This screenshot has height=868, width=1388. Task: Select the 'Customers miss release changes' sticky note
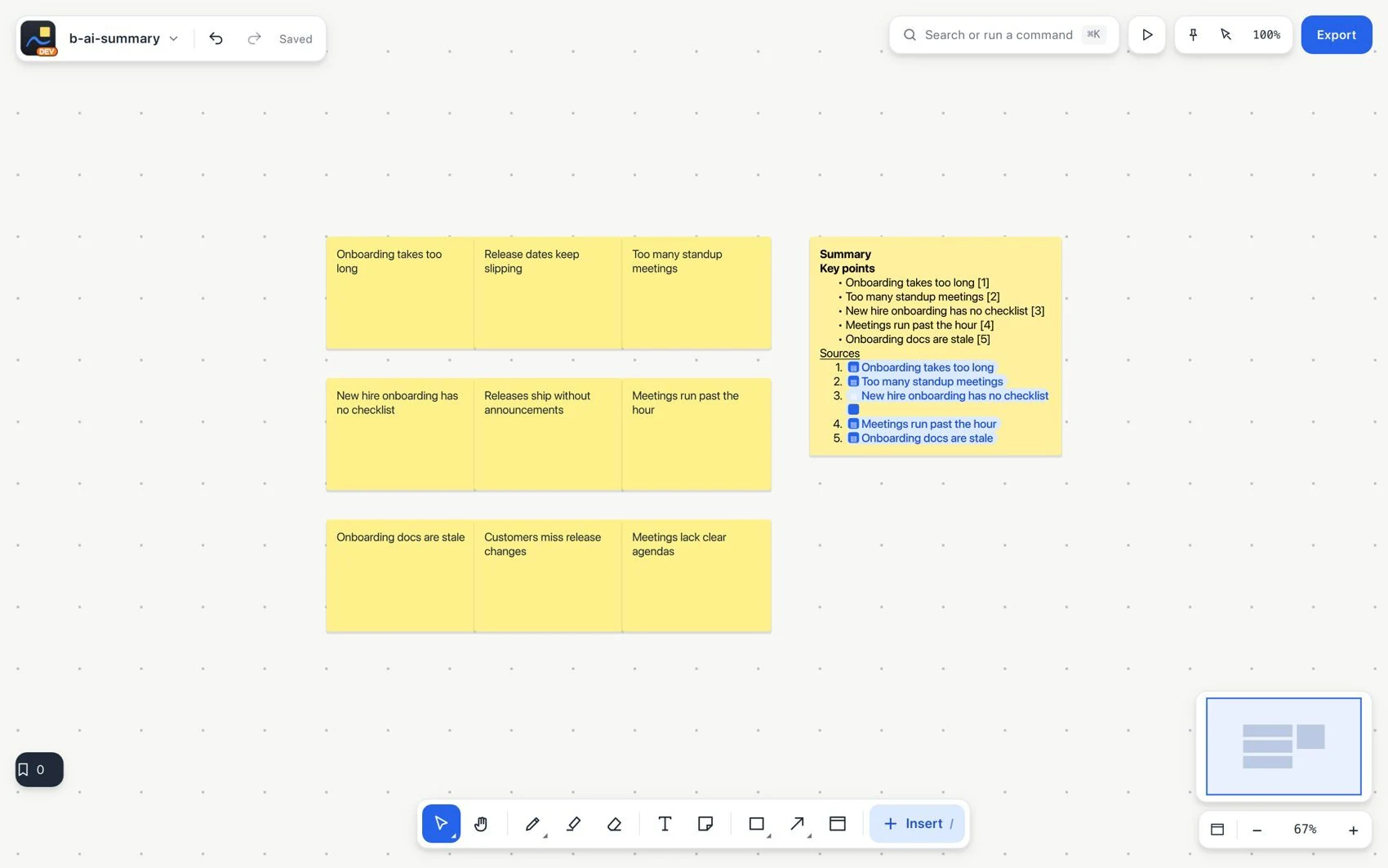pyautogui.click(x=548, y=576)
